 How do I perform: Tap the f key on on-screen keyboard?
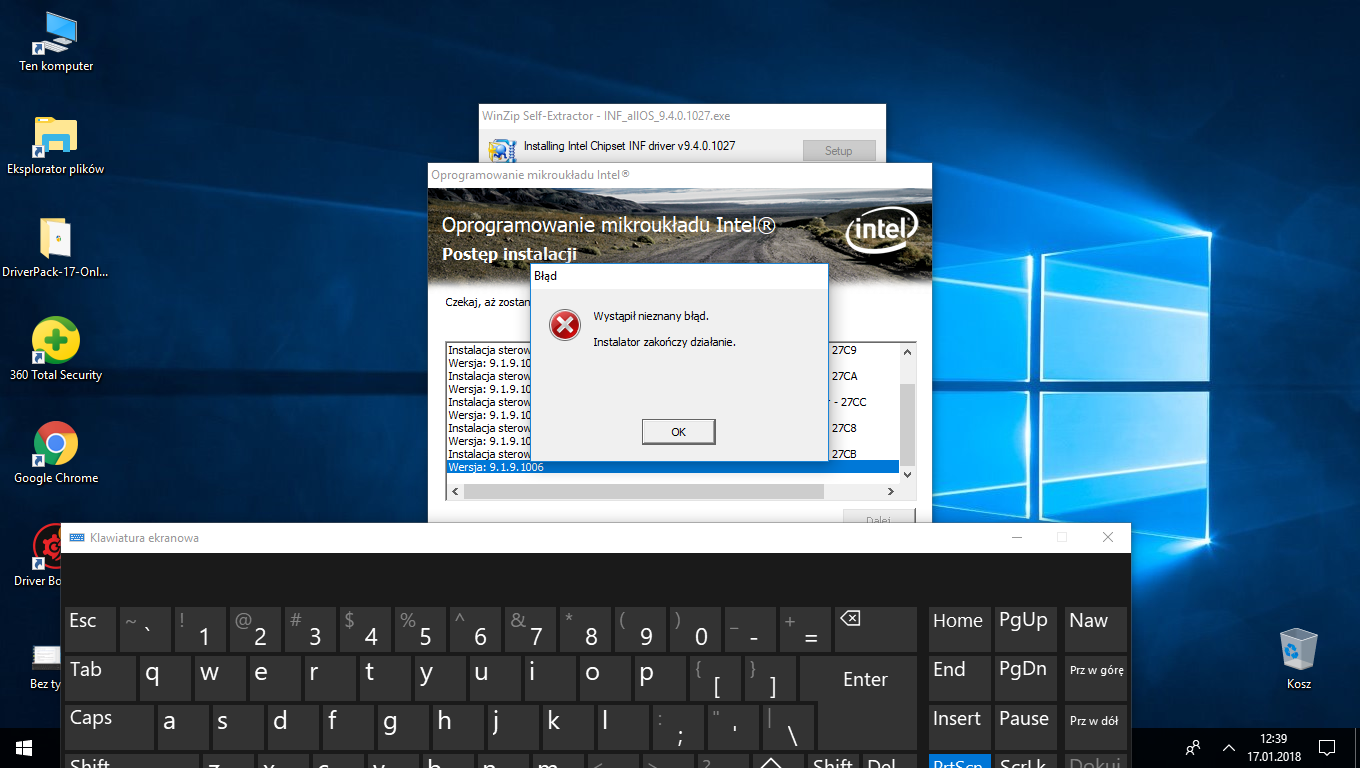coord(348,727)
